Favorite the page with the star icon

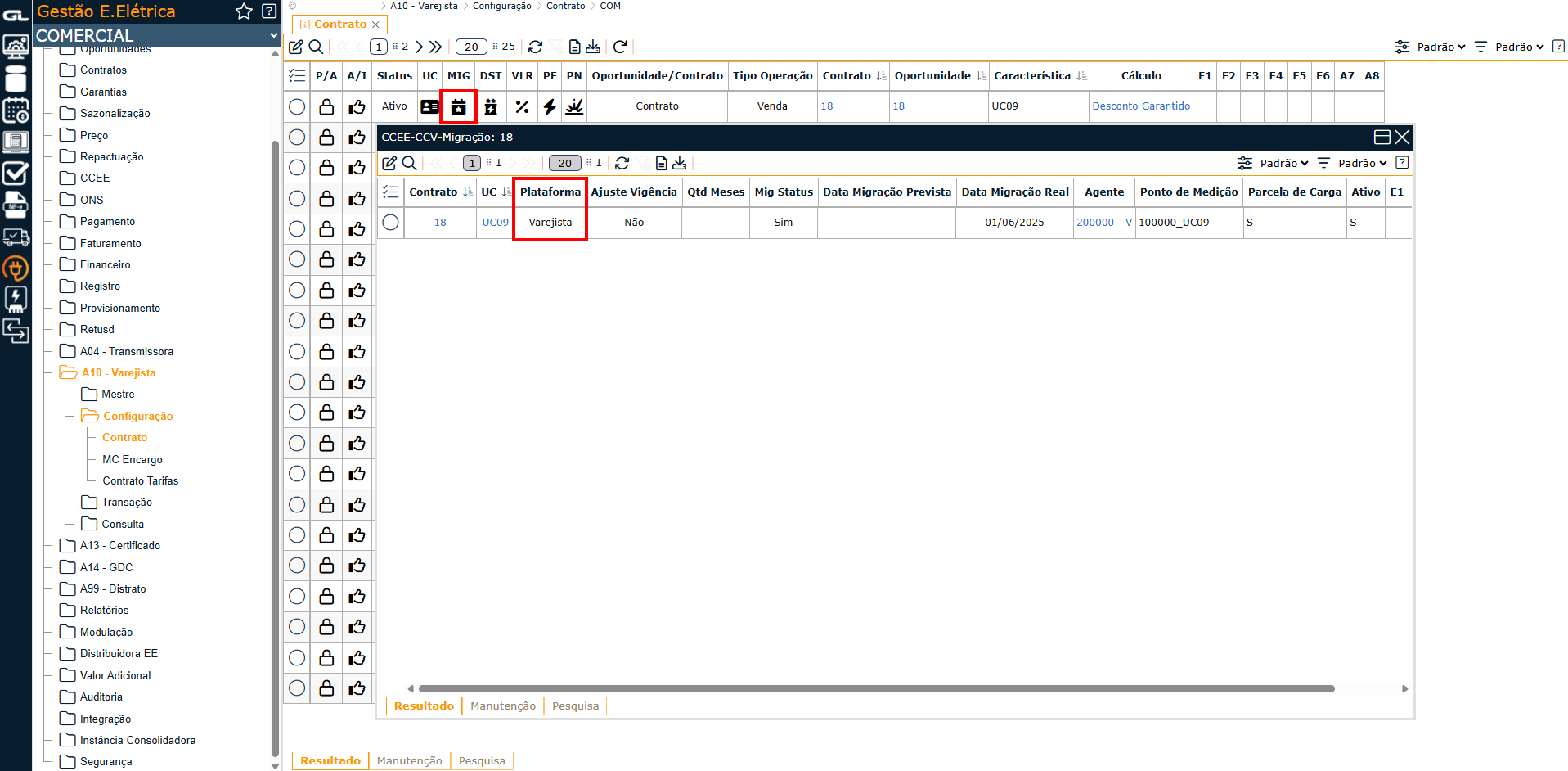tap(244, 11)
